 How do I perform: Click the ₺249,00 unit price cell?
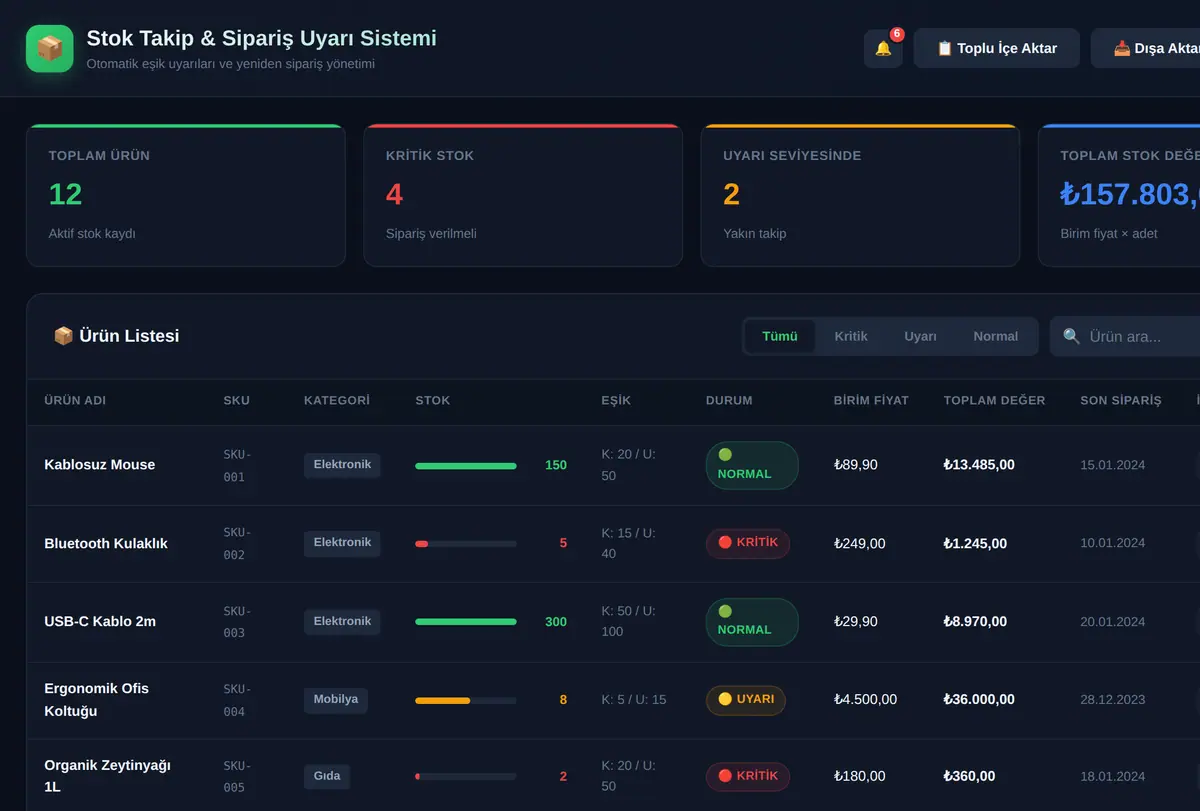pos(859,544)
